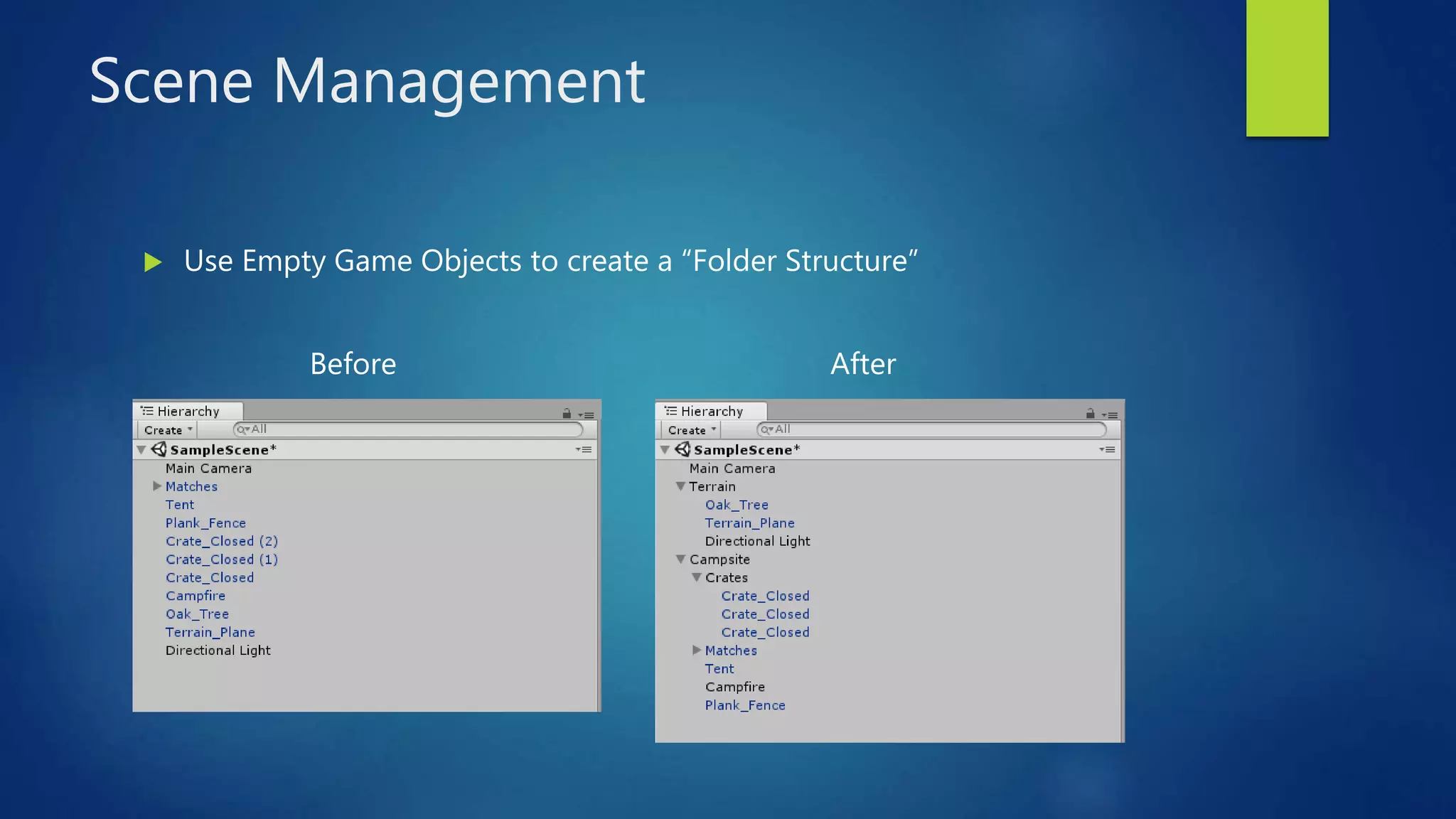Select Campfire in the After panel
Screen dimensions: 1456x819
pyautogui.click(x=735, y=687)
